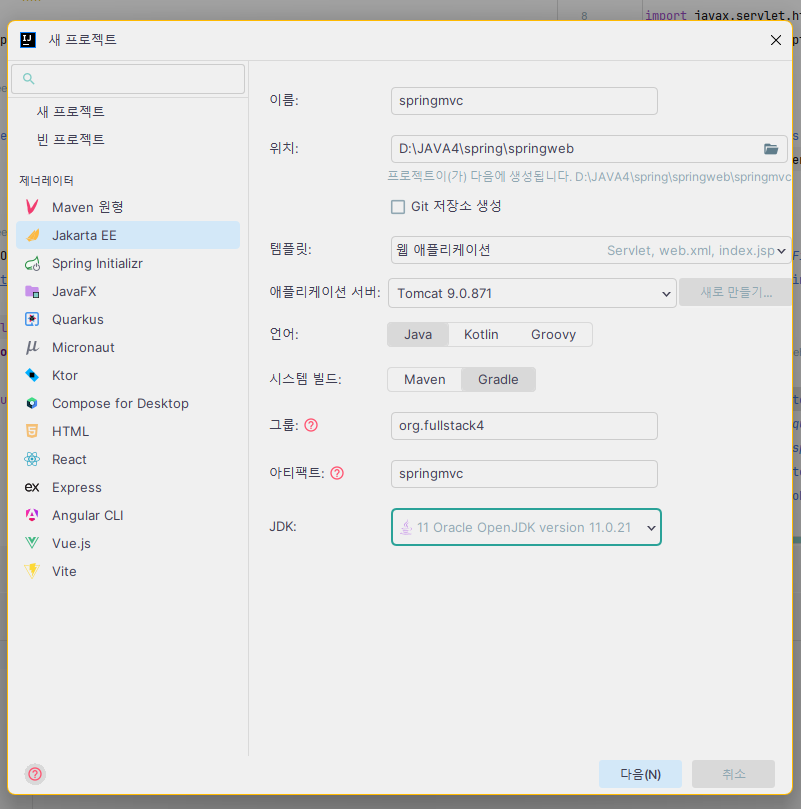Click the IntelliJ IDEA logo in title bar
Image resolution: width=801 pixels, height=809 pixels.
pyautogui.click(x=28, y=40)
